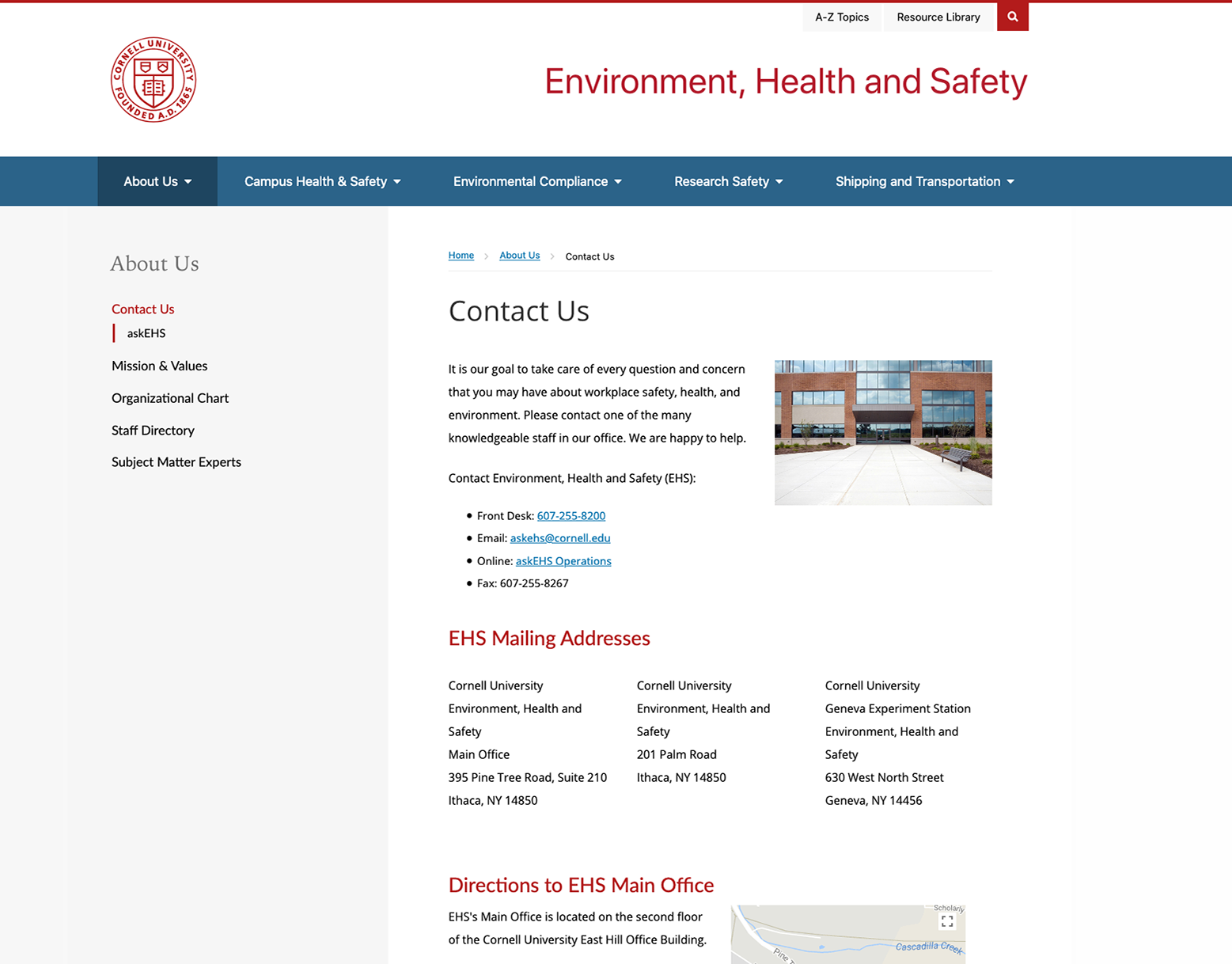Go to Home breadcrumb link

click(x=461, y=256)
